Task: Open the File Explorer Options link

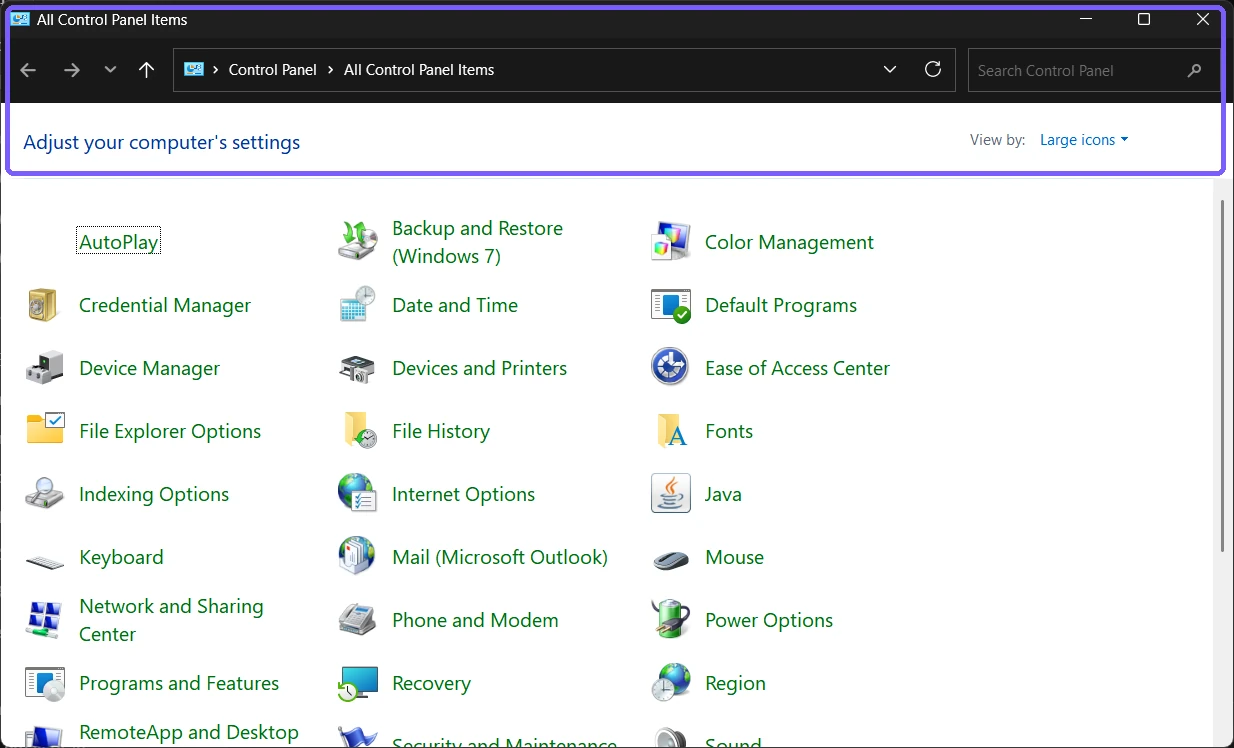Action: pyautogui.click(x=170, y=431)
